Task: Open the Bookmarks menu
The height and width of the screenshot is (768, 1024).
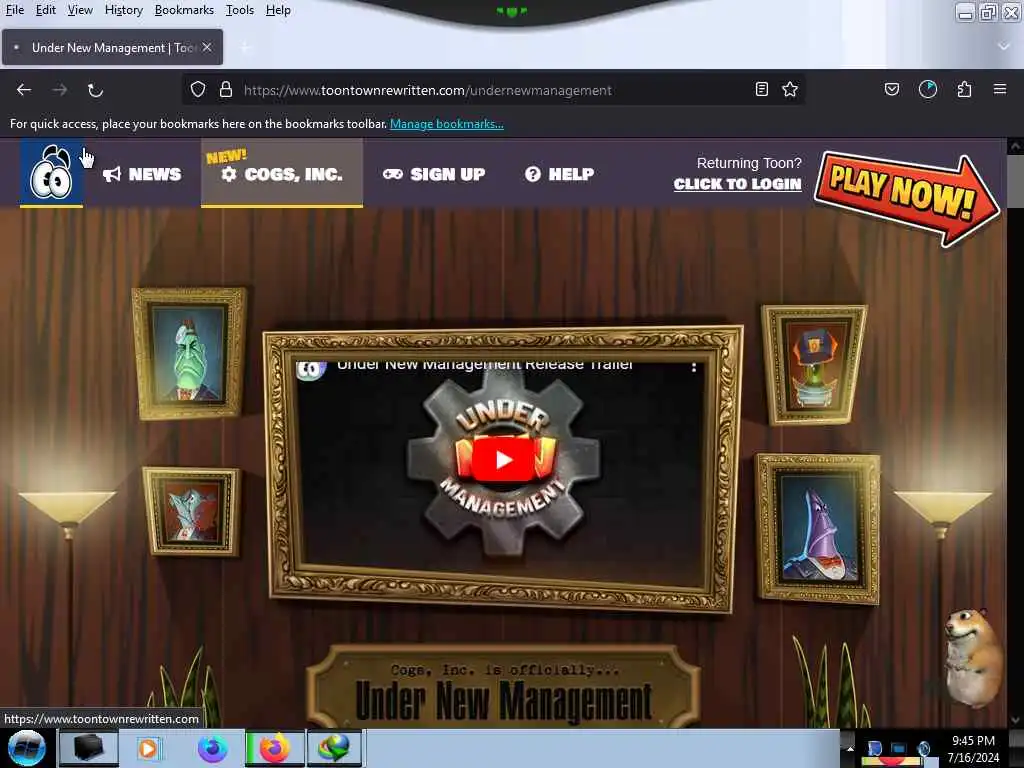Action: click(x=184, y=10)
